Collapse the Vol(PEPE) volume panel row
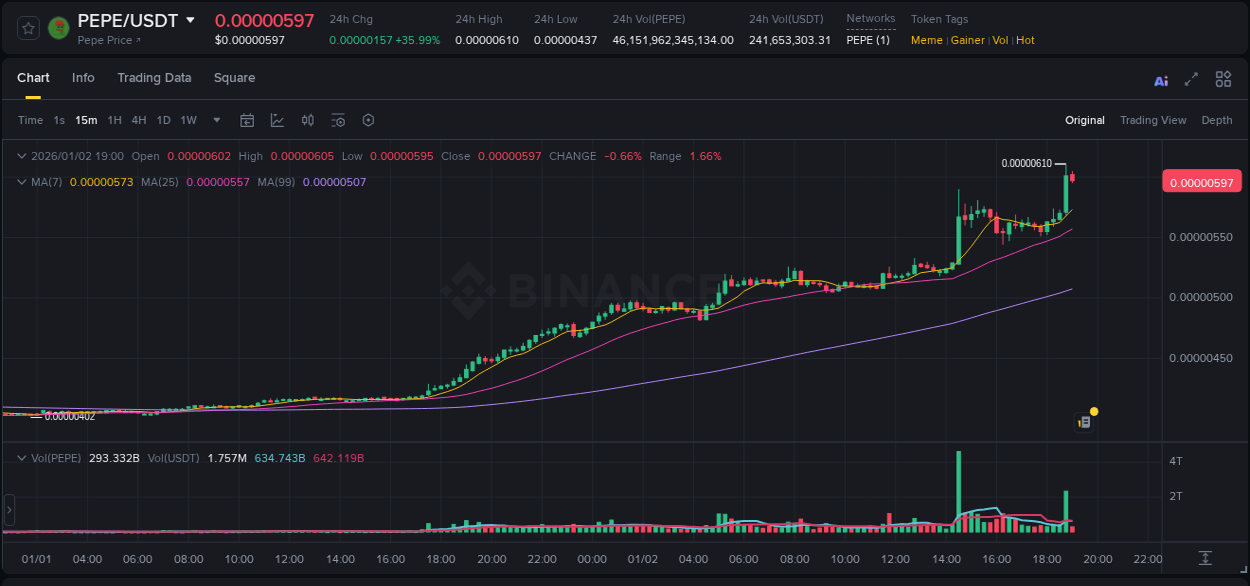Image resolution: width=1250 pixels, height=586 pixels. [x=20, y=455]
